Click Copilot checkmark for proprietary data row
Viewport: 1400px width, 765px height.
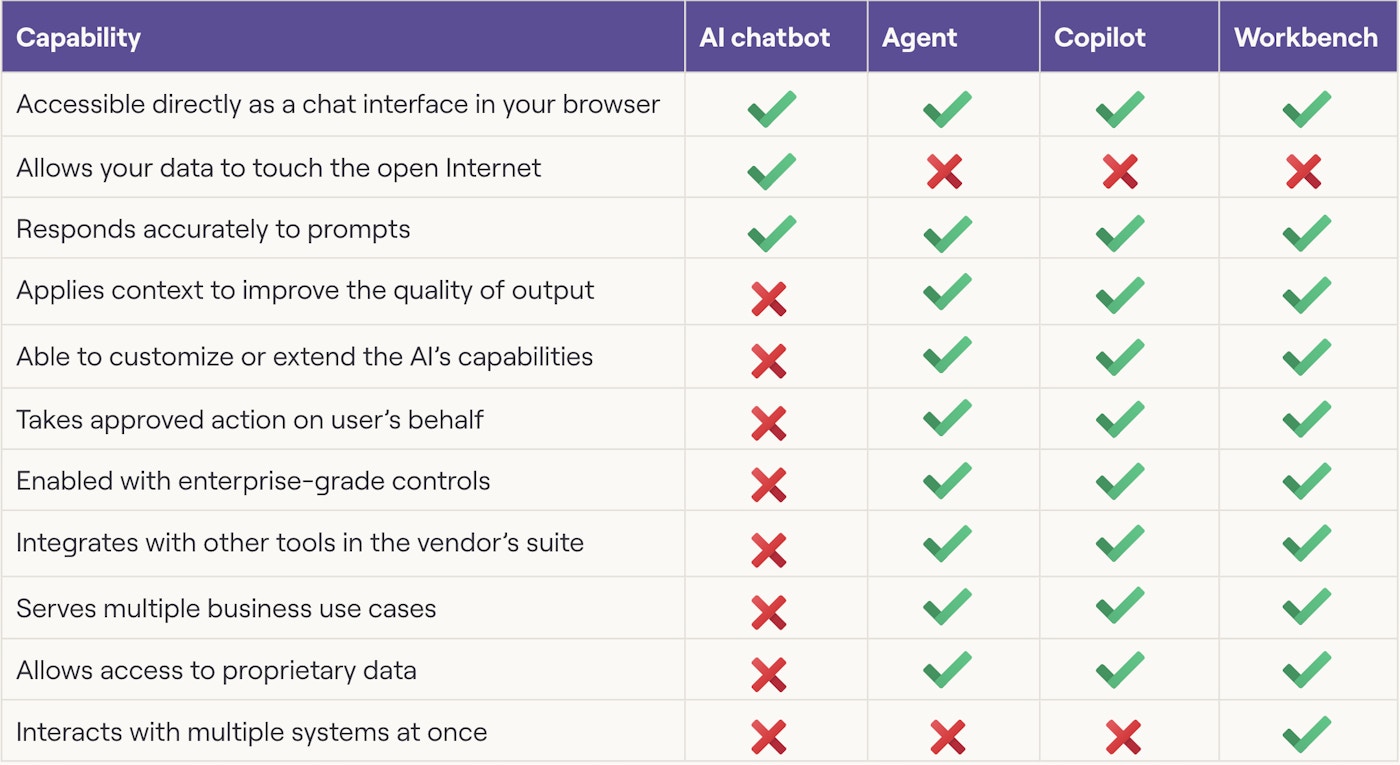point(1120,670)
